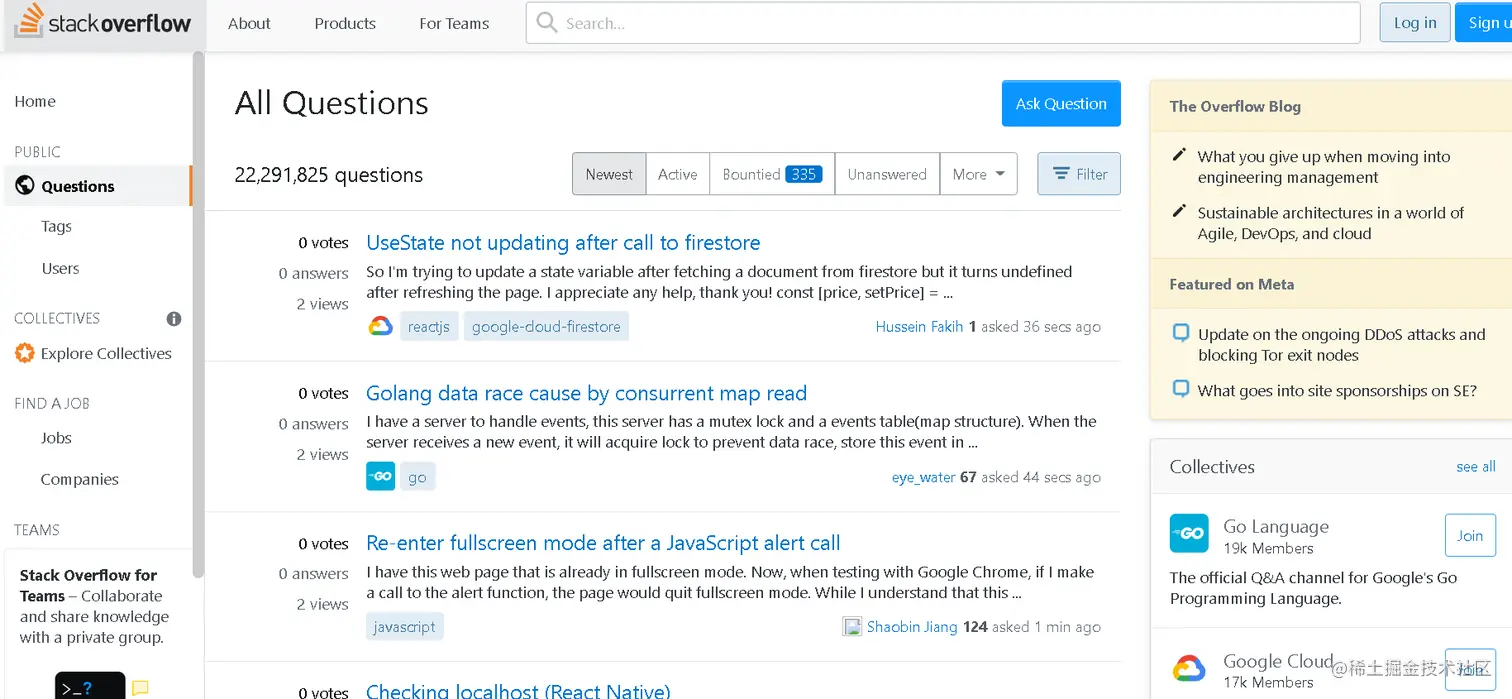Open 'What you give up when moving into engineering management'
Screen dimensions: 1512x699
[x=1324, y=167]
